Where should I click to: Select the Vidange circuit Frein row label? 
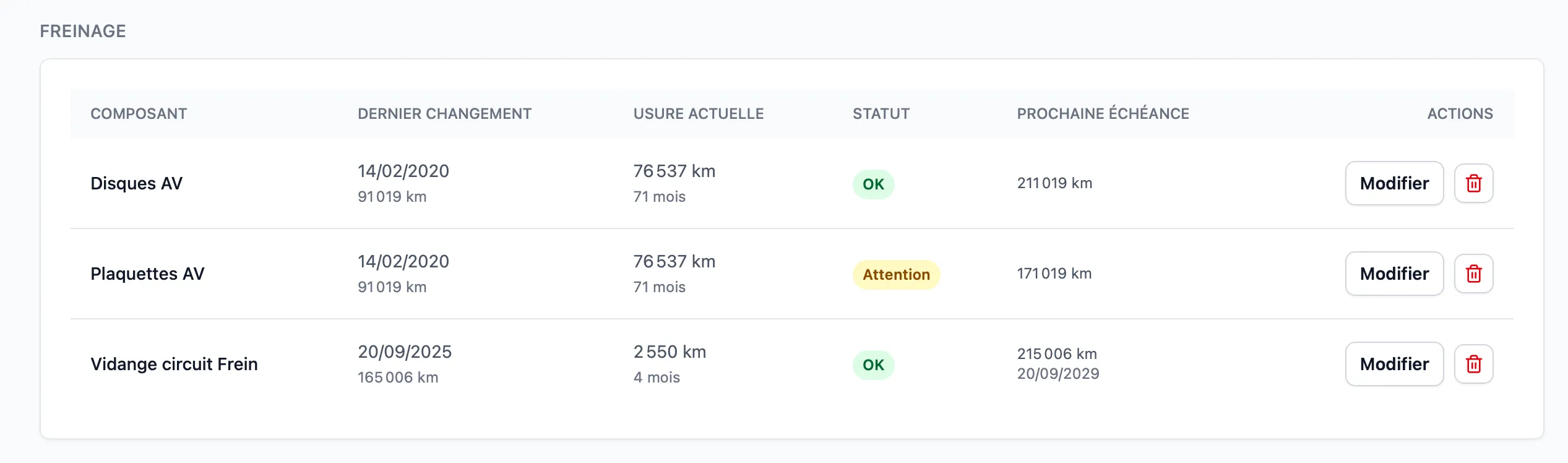[174, 364]
